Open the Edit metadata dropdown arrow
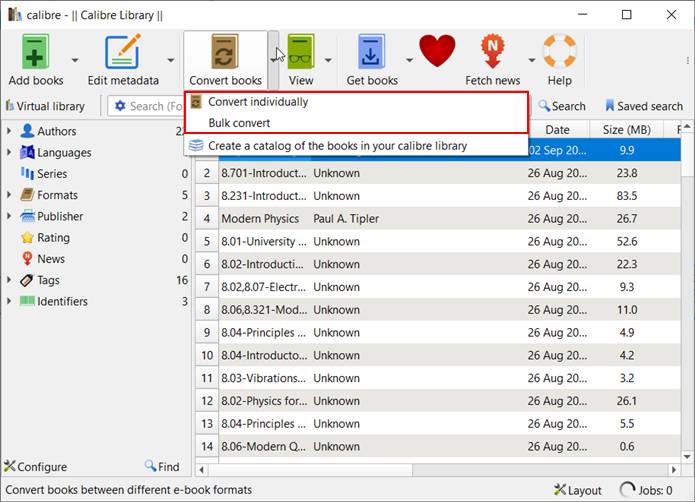 click(171, 60)
